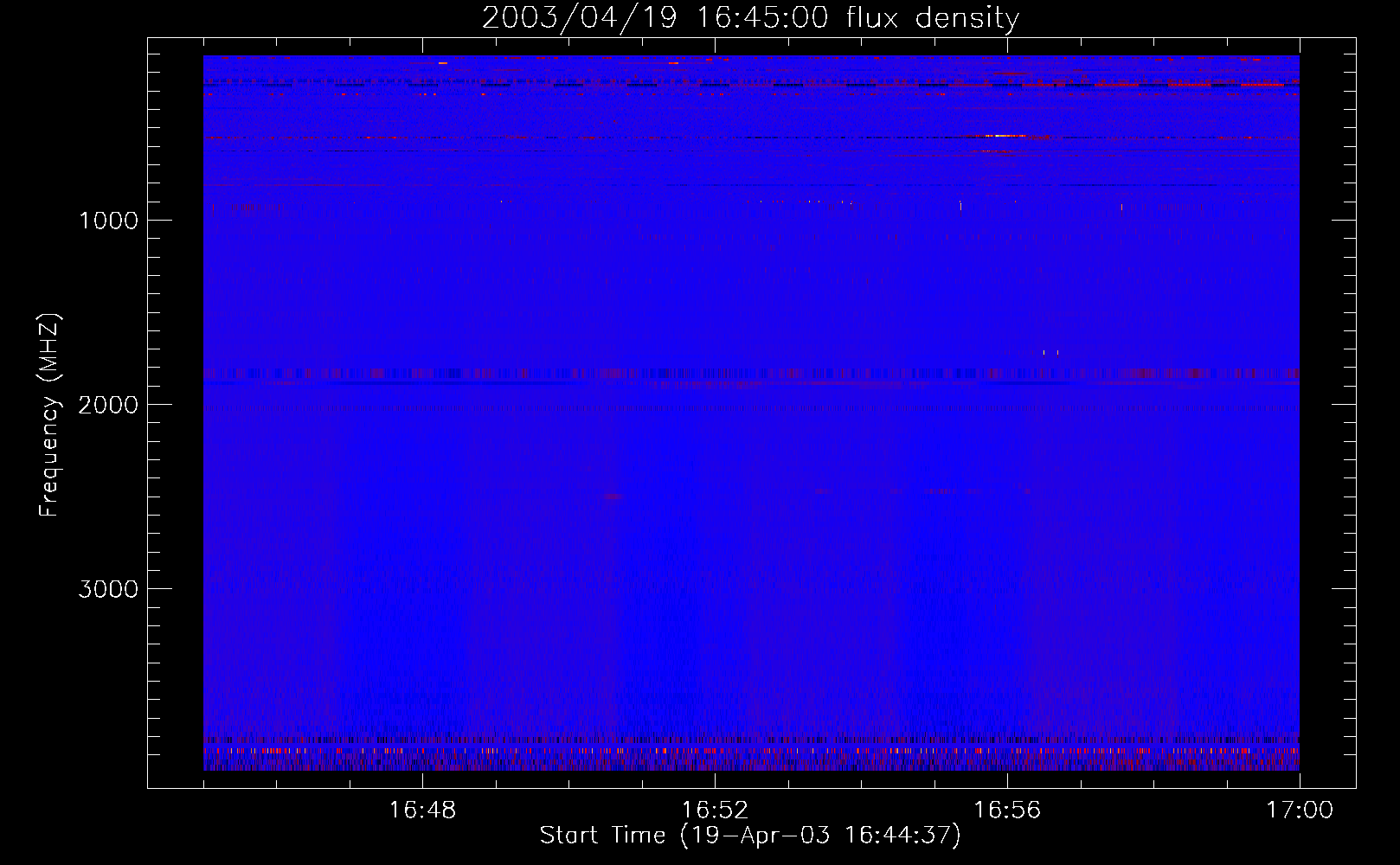Image resolution: width=1400 pixels, height=865 pixels.
Task: Click the 3000 frequency tick label
Action: [108, 589]
